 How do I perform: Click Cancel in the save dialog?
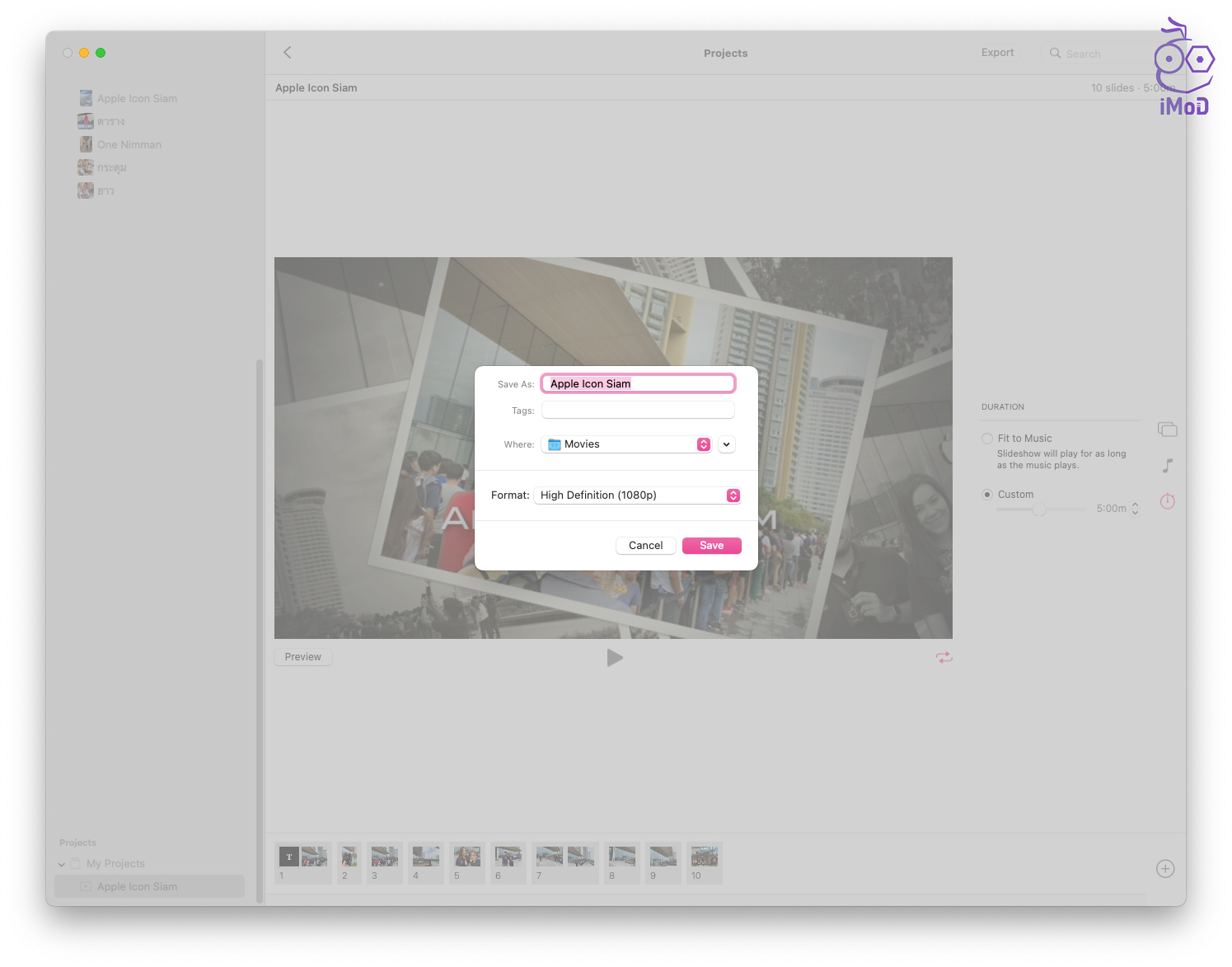[x=645, y=546]
